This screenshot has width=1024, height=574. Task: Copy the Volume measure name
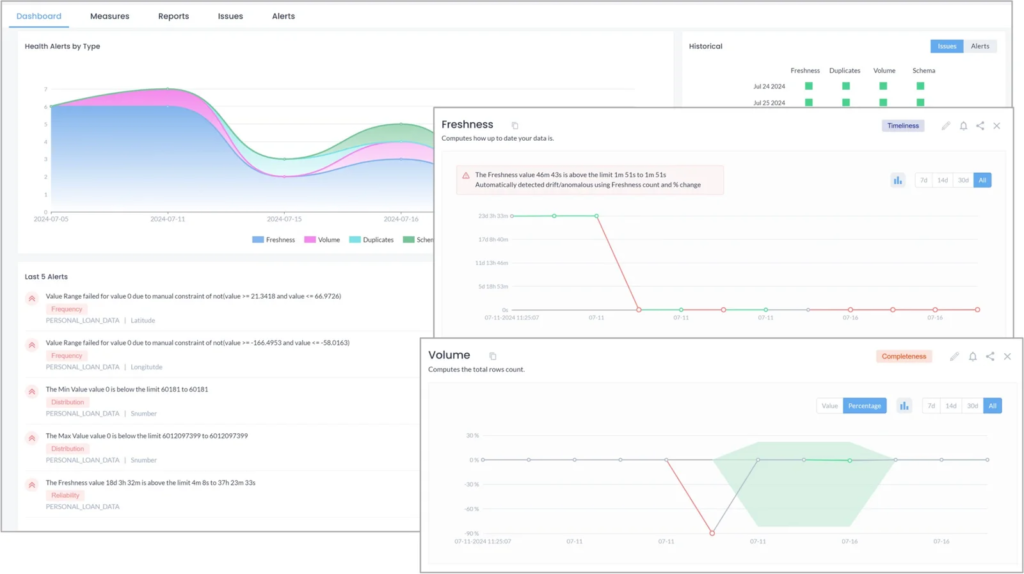pos(492,356)
